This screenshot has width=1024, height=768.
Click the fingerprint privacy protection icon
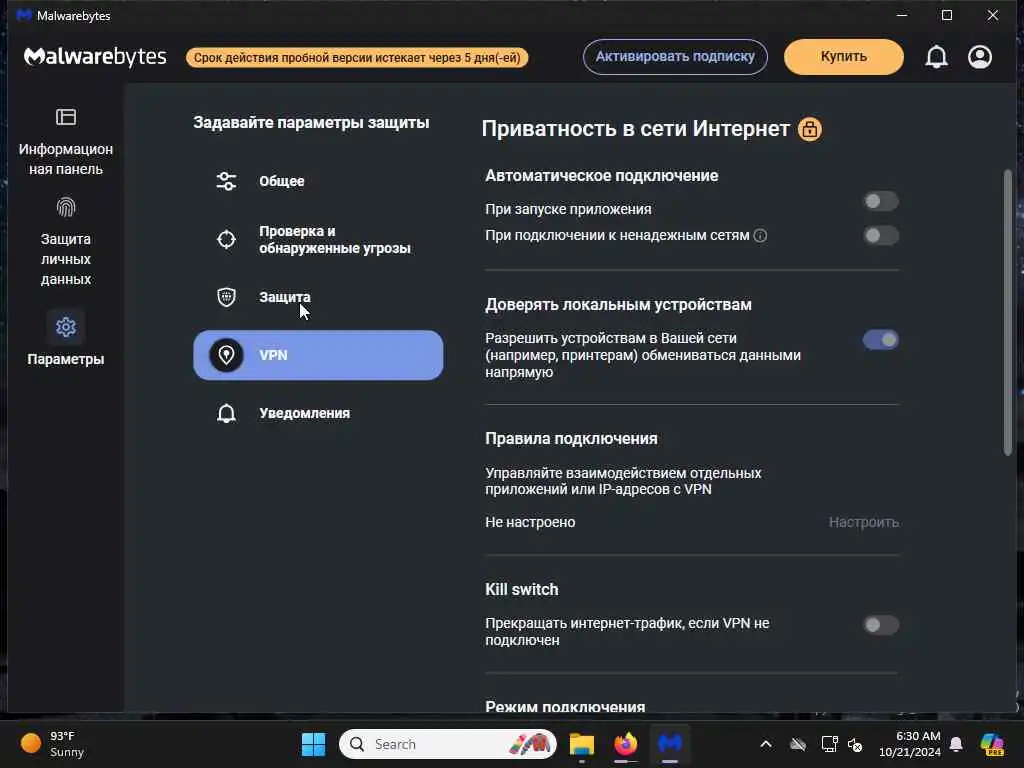(x=66, y=207)
